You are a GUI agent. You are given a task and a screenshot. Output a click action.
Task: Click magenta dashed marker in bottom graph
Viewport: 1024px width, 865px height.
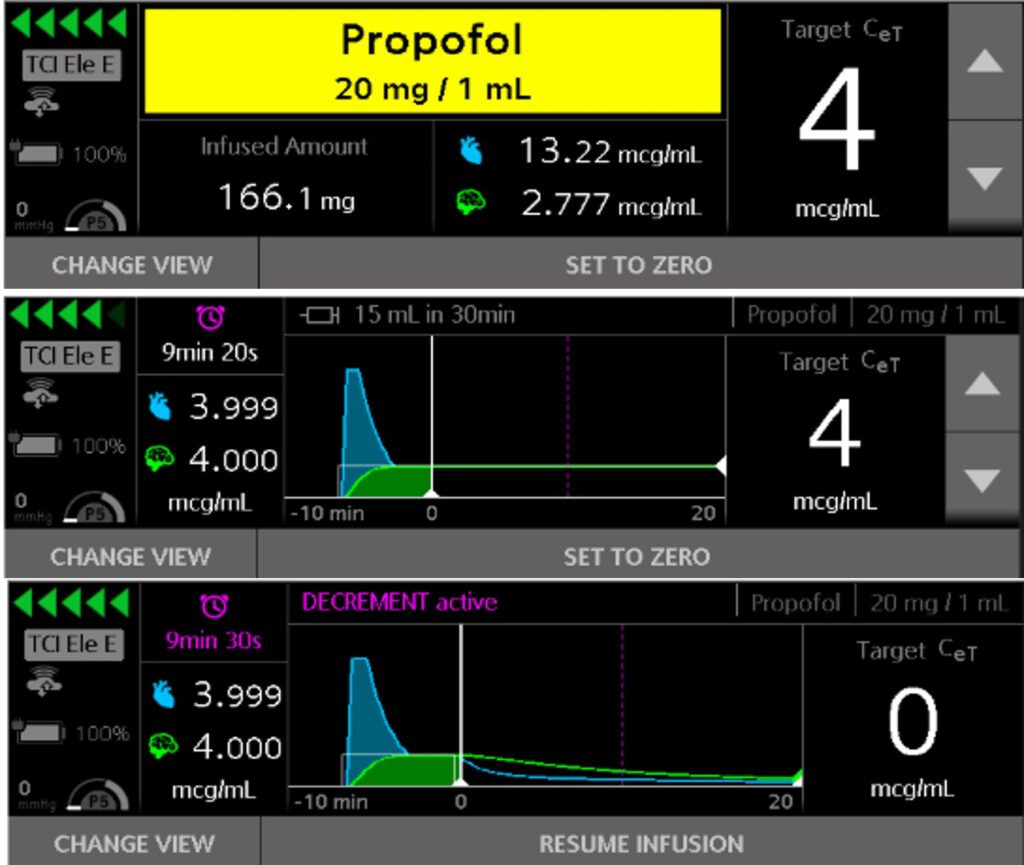point(622,705)
